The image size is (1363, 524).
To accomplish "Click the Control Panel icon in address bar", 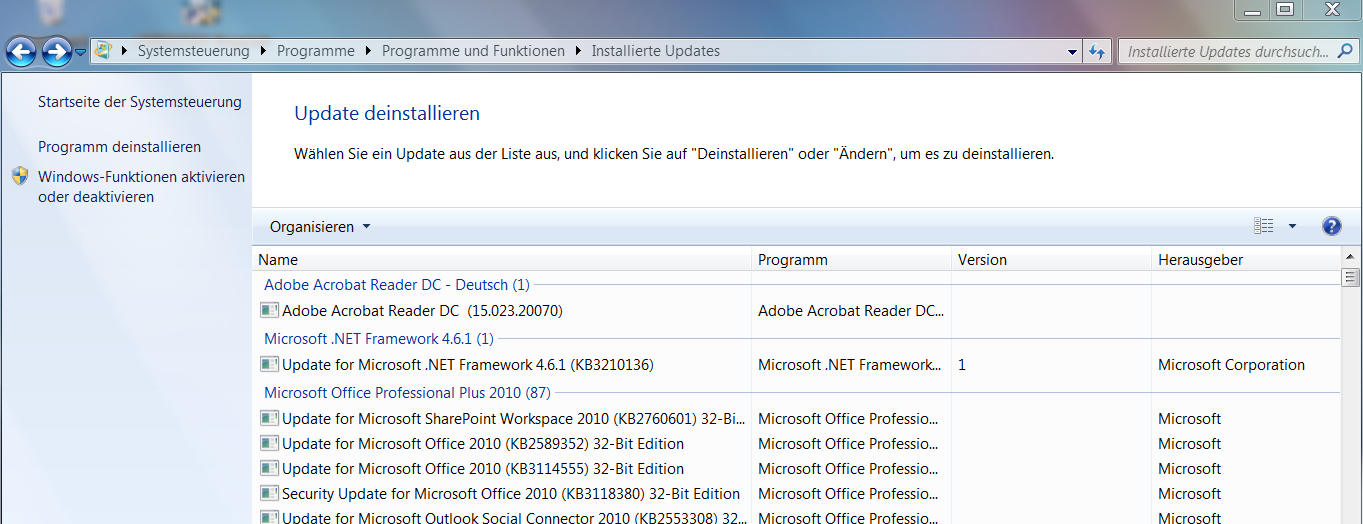I will click(x=103, y=51).
